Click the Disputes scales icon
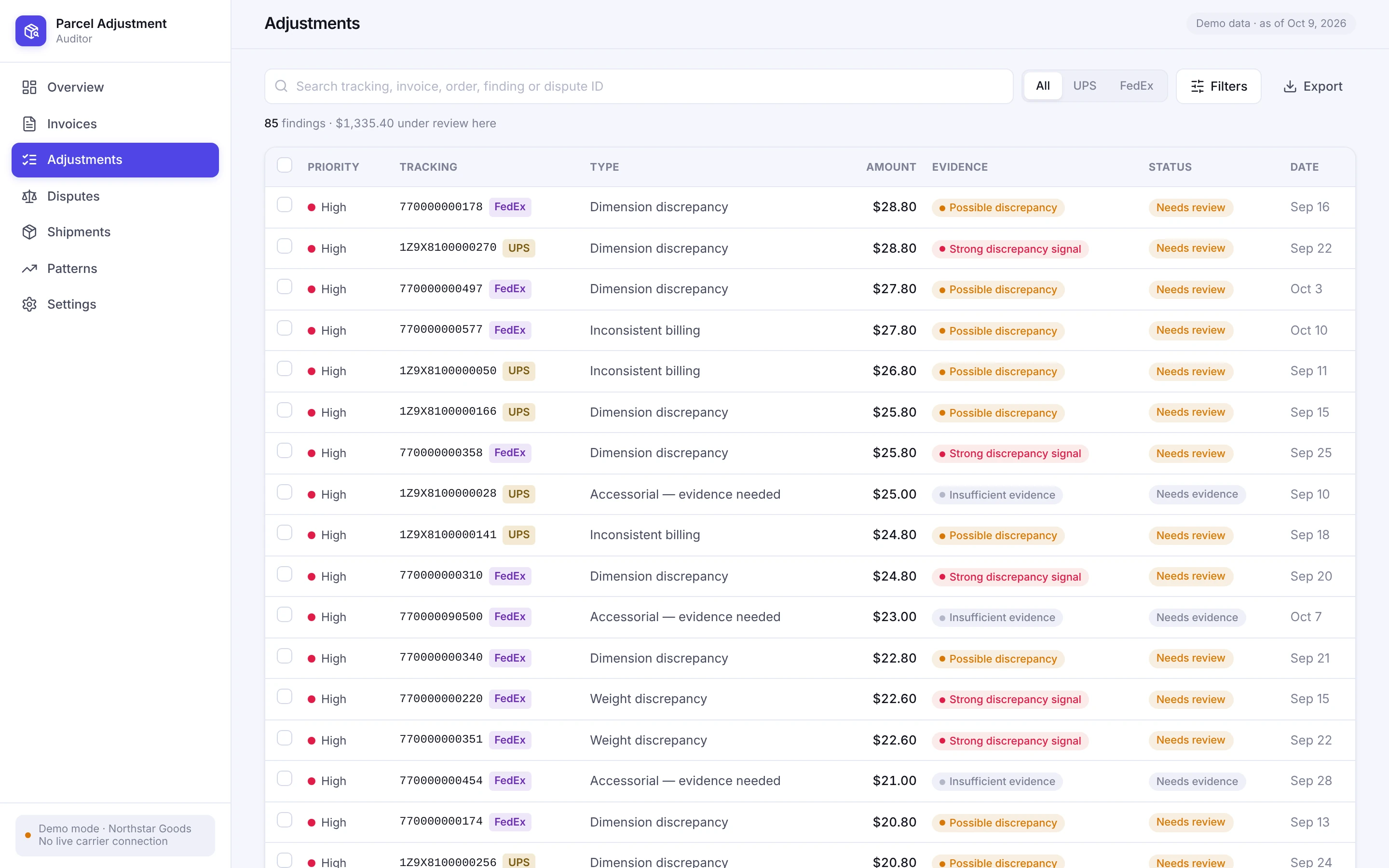The height and width of the screenshot is (868, 1389). [29, 196]
